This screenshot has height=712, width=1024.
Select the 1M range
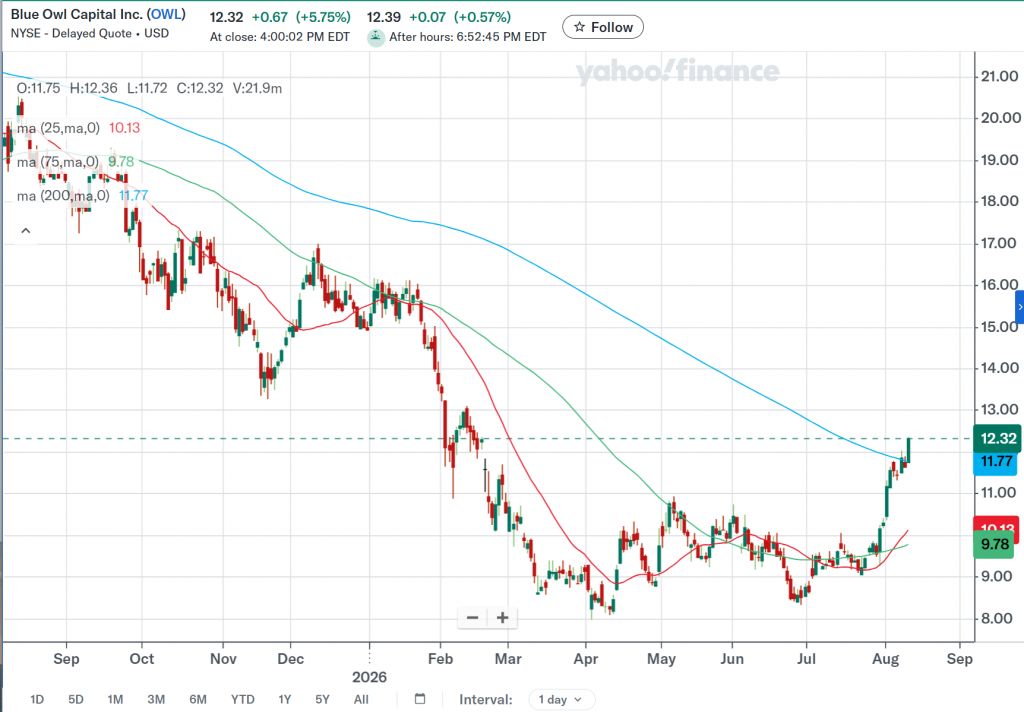click(115, 700)
